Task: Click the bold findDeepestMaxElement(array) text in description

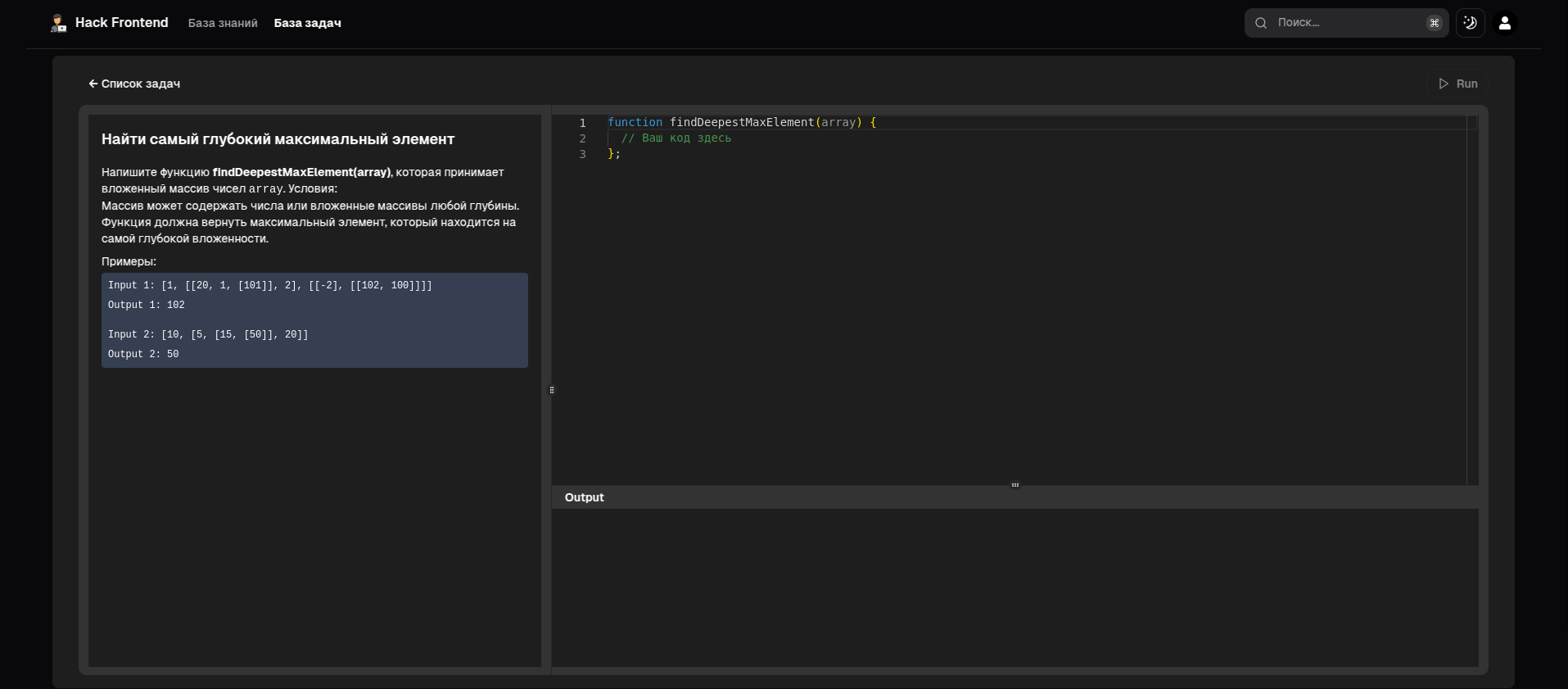Action: (x=302, y=172)
